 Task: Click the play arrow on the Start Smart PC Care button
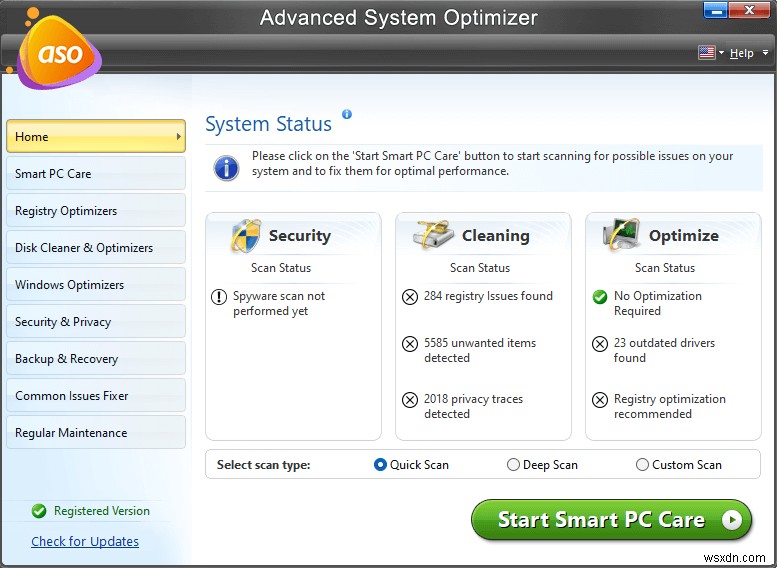click(731, 520)
